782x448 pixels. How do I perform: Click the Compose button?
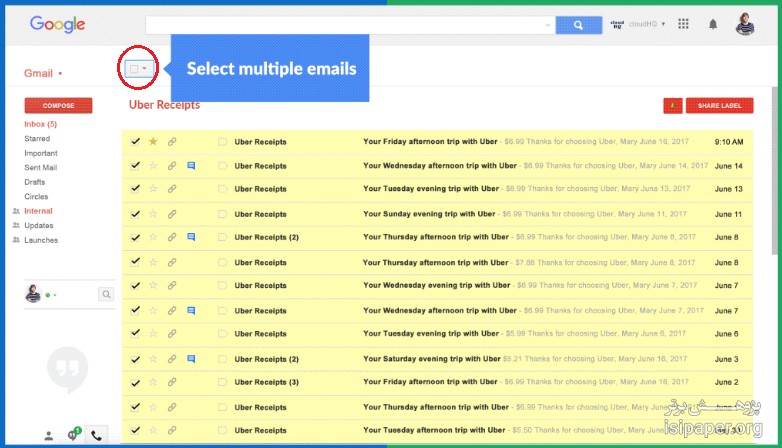tap(58, 105)
